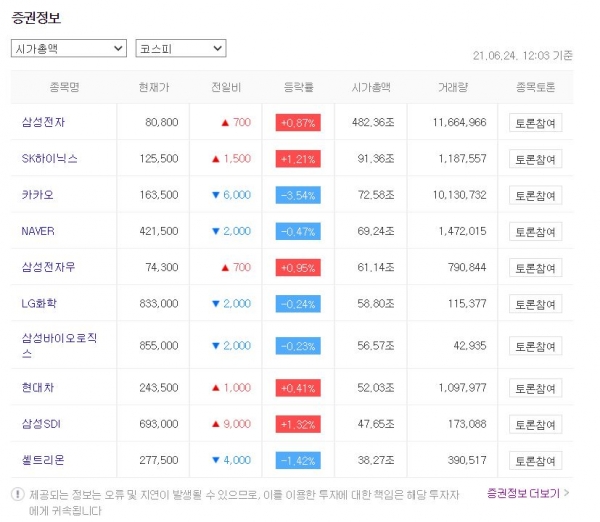Click the red up arrow for 삼성SDI
This screenshot has height=522, width=600.
[x=216, y=424]
